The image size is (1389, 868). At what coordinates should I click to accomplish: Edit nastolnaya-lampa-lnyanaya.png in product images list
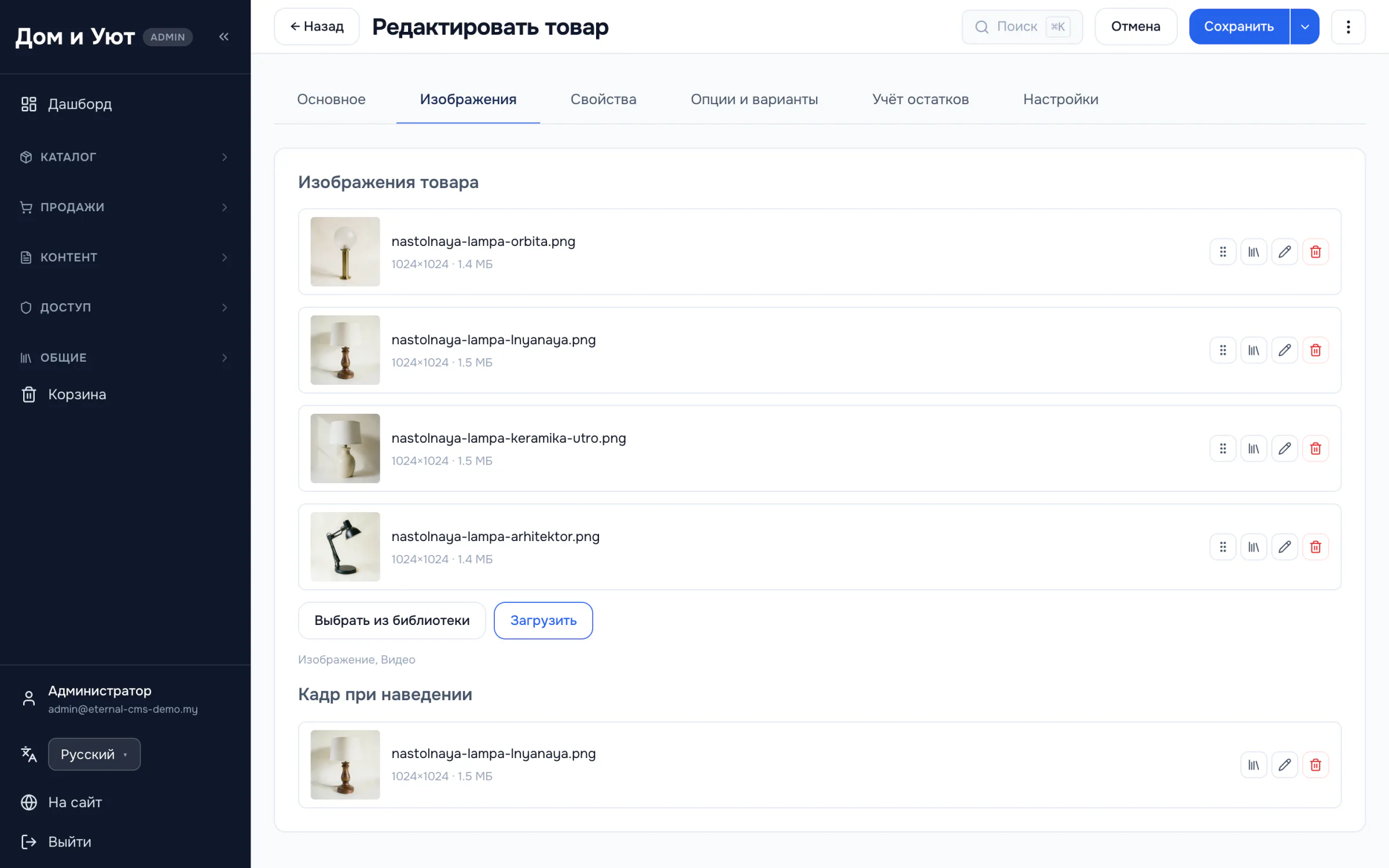[x=1285, y=350]
